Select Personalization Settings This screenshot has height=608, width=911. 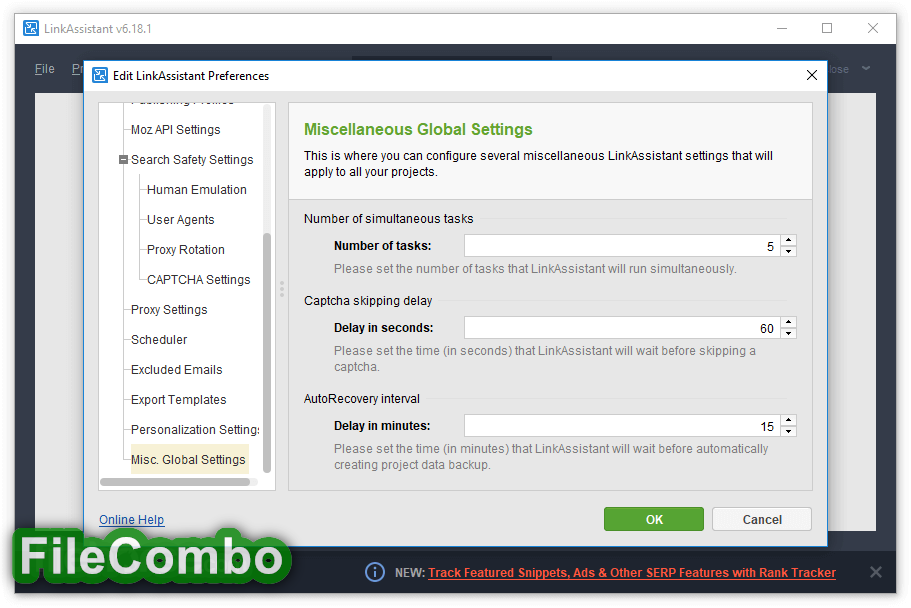[x=195, y=430]
